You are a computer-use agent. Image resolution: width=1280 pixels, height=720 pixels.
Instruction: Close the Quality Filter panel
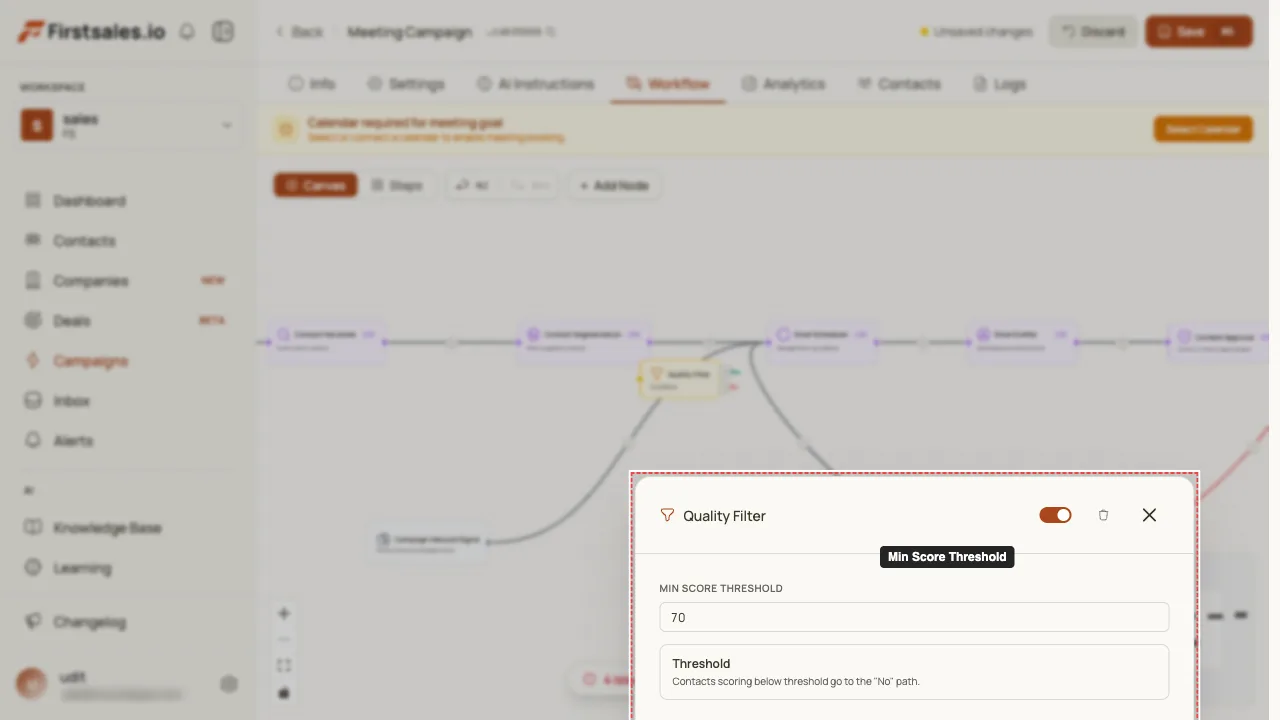pyautogui.click(x=1149, y=515)
